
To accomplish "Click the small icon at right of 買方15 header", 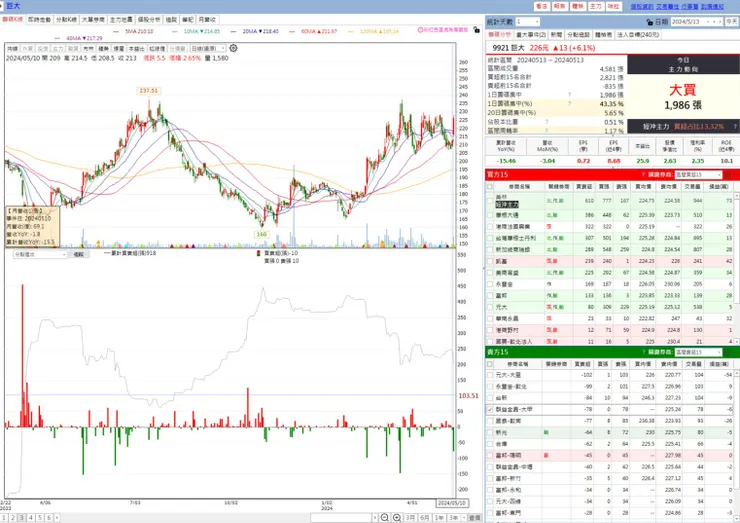I will tap(728, 175).
